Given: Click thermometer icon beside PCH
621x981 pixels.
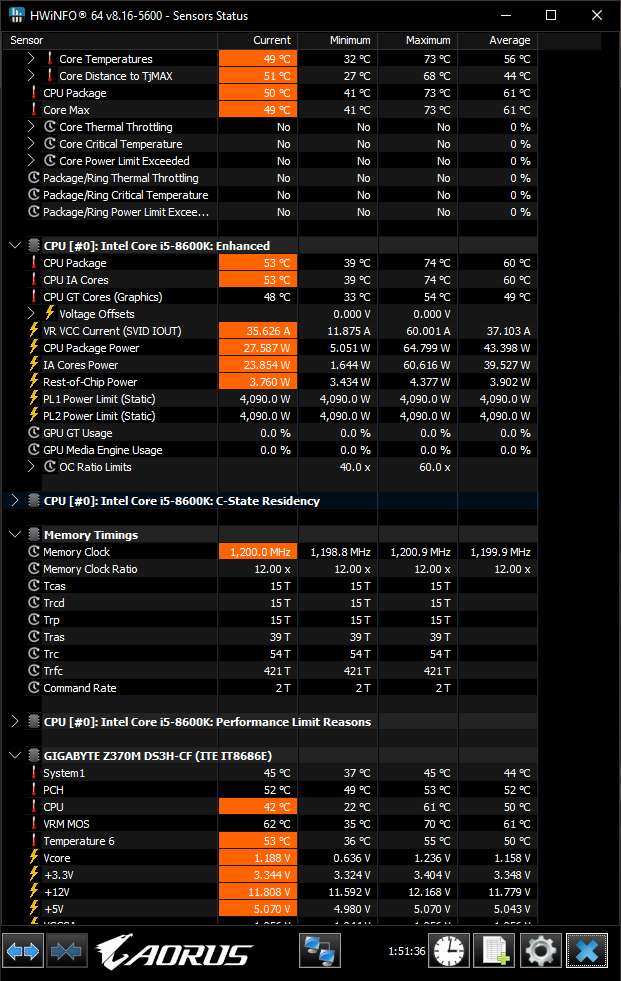Looking at the screenshot, I should pyautogui.click(x=34, y=790).
